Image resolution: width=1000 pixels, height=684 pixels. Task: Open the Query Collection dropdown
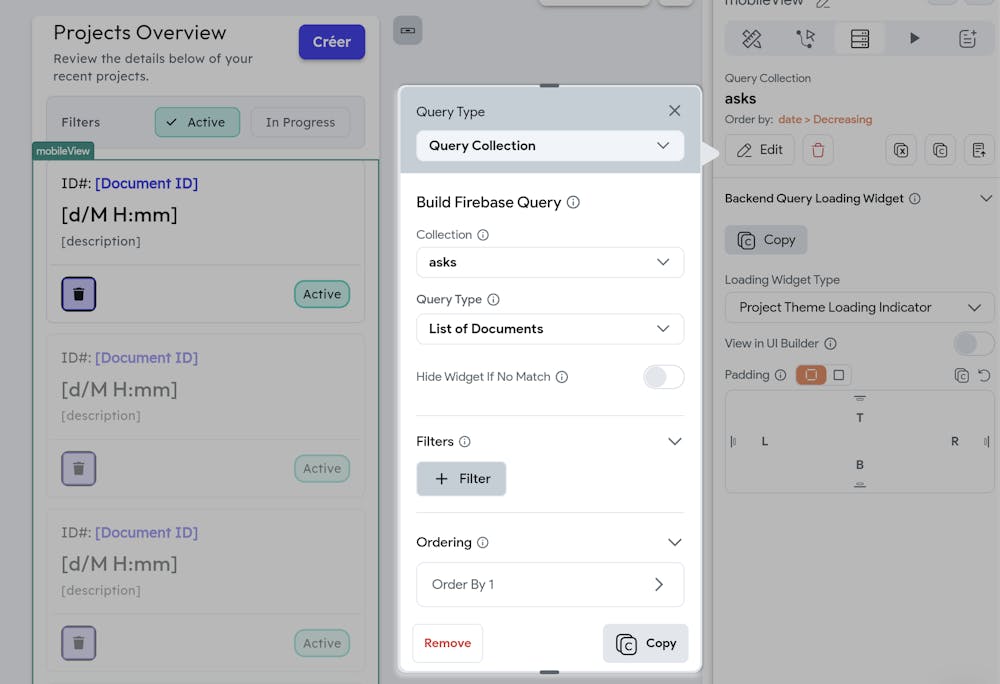(550, 146)
